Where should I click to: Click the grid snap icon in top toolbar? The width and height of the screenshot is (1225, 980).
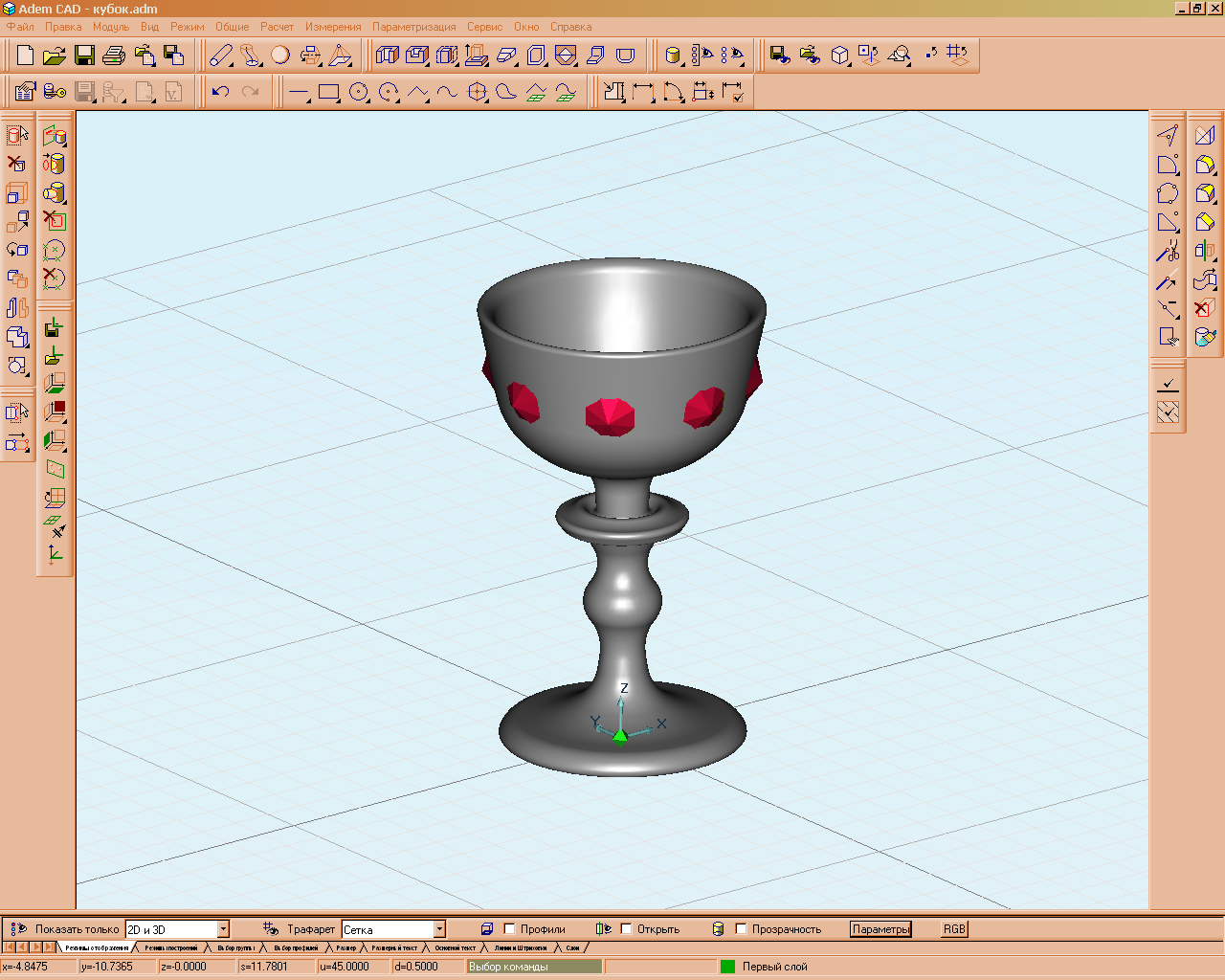pyautogui.click(x=958, y=55)
